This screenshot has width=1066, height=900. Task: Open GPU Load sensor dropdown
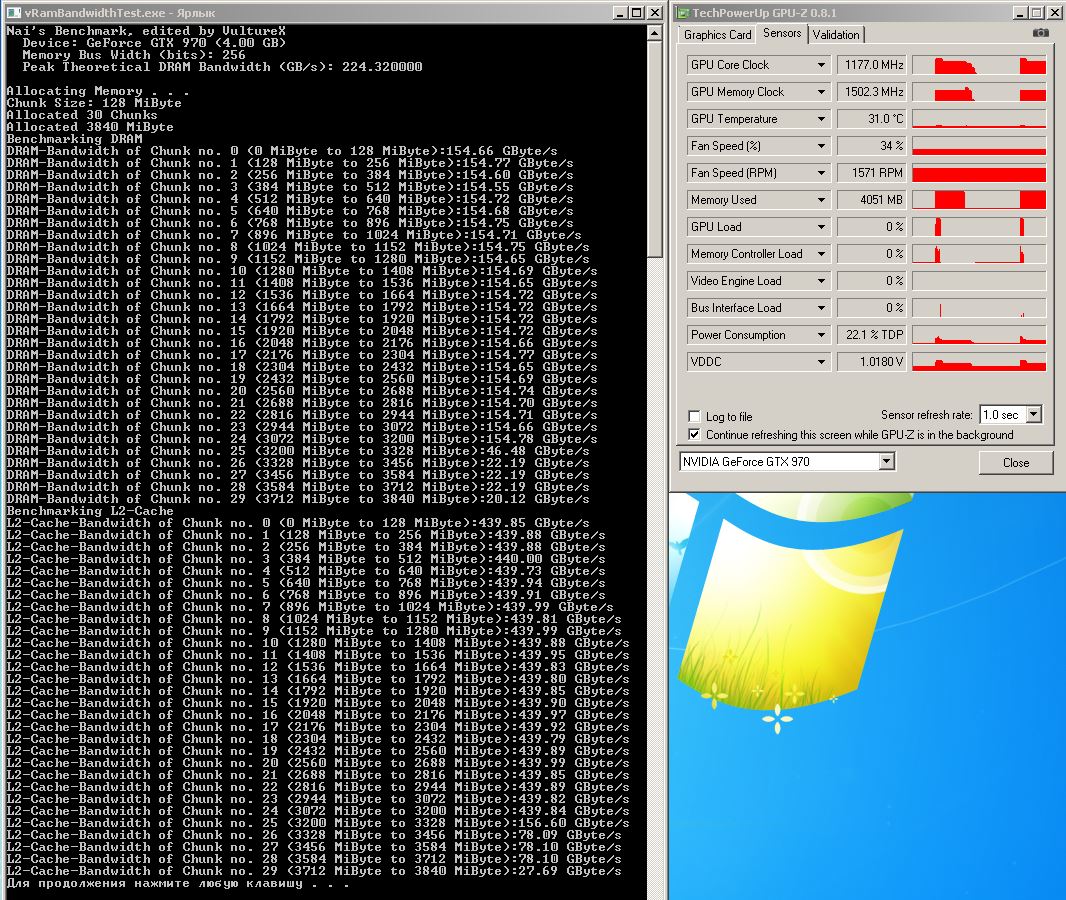click(821, 226)
